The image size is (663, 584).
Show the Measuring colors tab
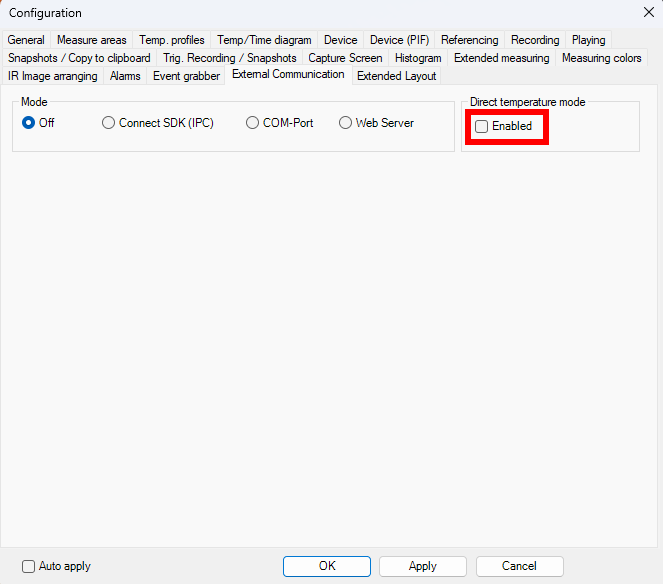(601, 58)
